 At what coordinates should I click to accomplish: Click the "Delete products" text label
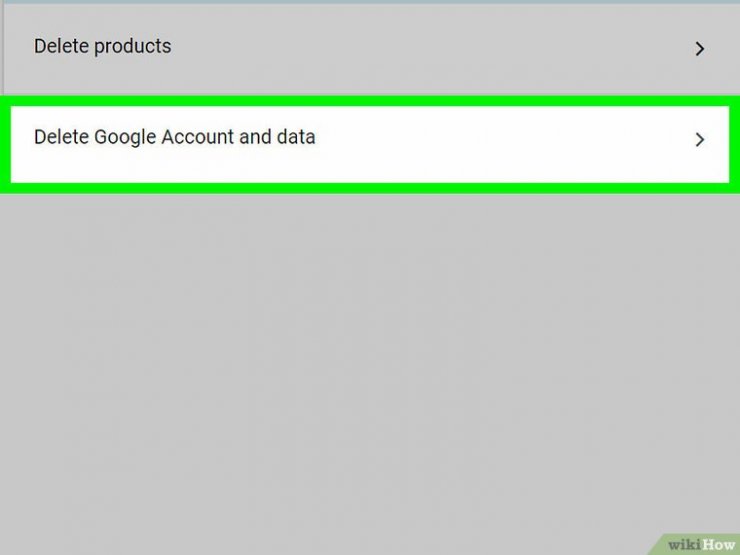(102, 46)
